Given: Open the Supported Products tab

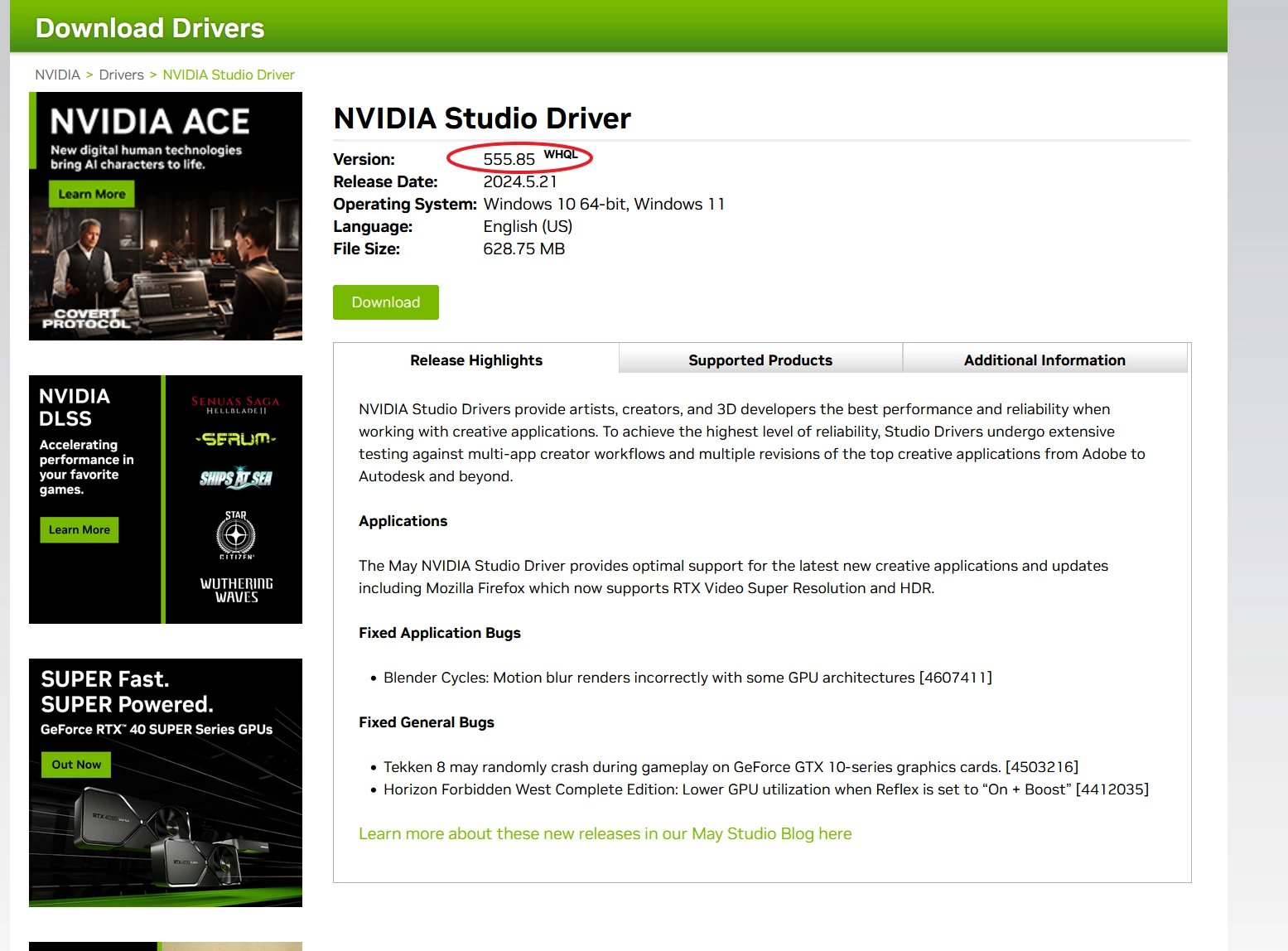Looking at the screenshot, I should coord(760,360).
